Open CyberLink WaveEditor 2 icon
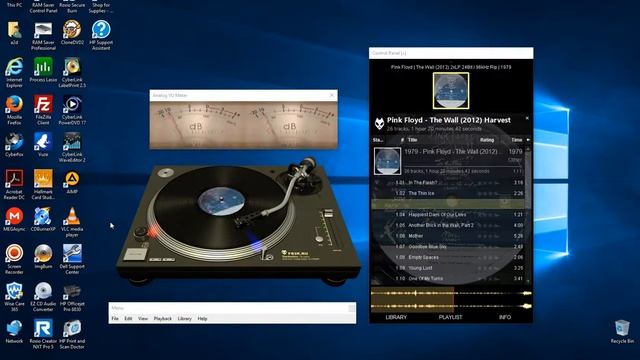This screenshot has width=640, height=360. click(x=72, y=147)
